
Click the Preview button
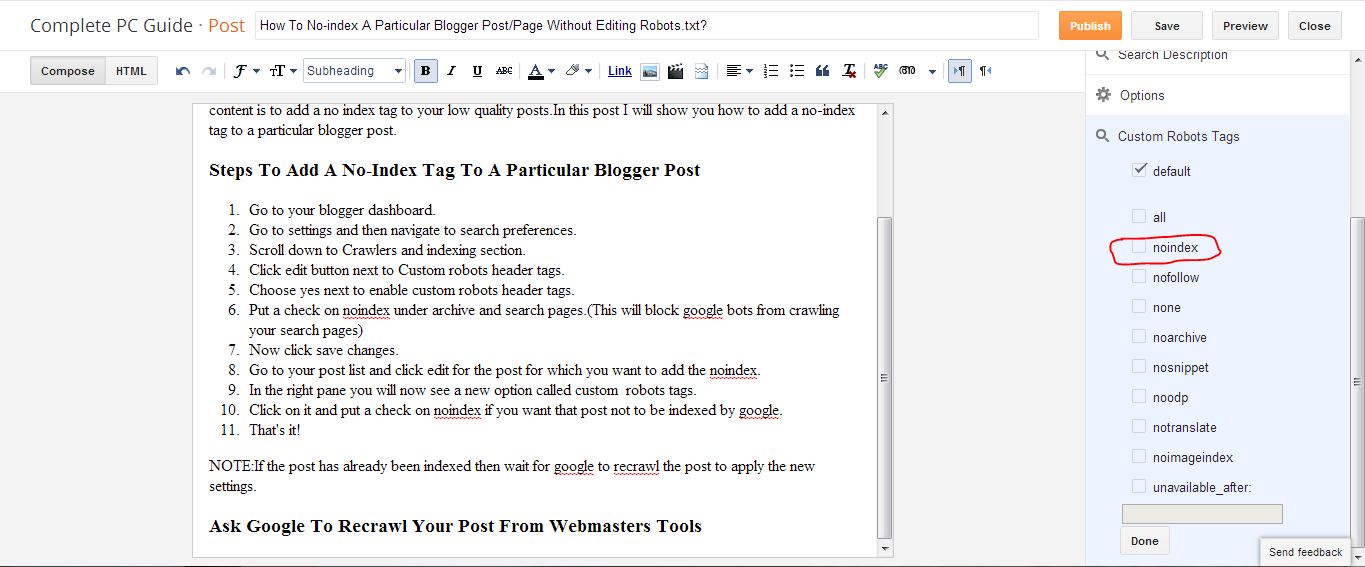pyautogui.click(x=1245, y=26)
